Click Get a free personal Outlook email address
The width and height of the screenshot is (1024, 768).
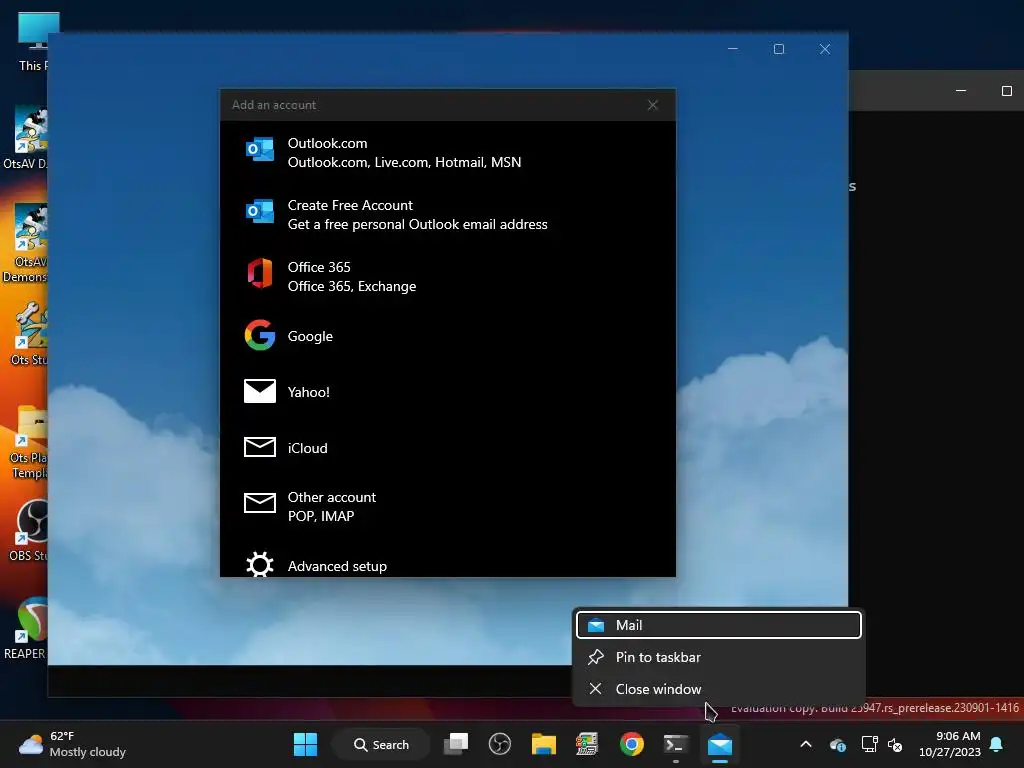pos(417,225)
